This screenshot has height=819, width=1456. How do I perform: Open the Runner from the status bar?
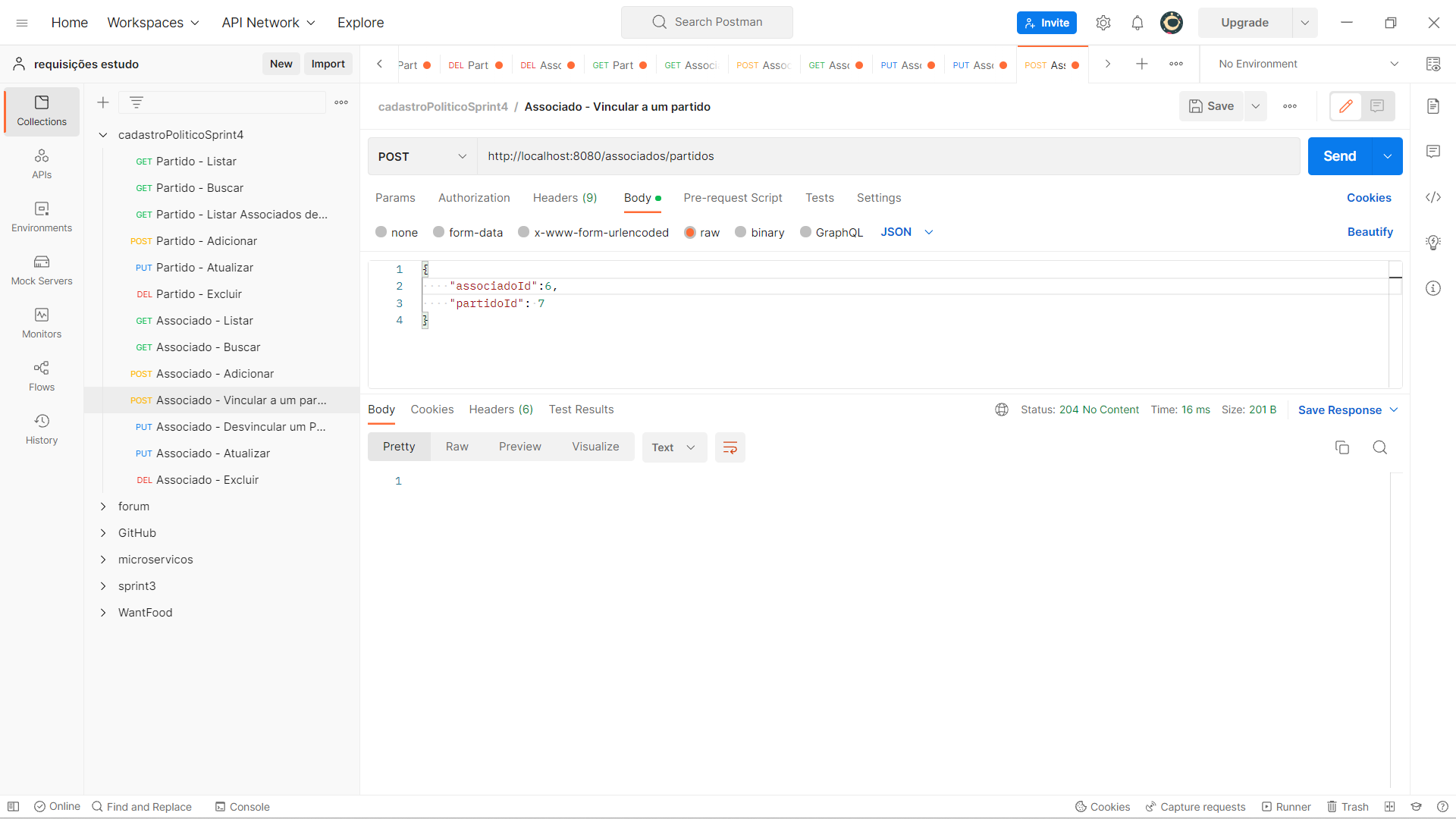[x=1287, y=806]
